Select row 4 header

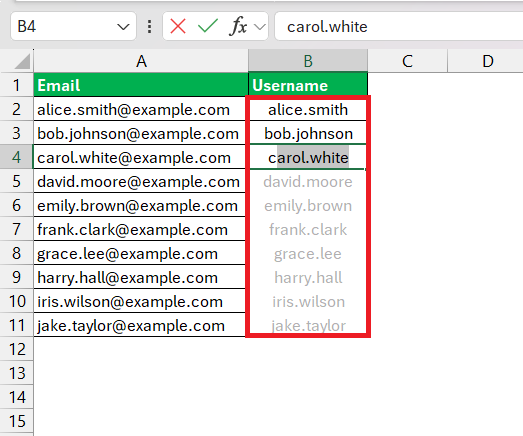pyautogui.click(x=16, y=157)
